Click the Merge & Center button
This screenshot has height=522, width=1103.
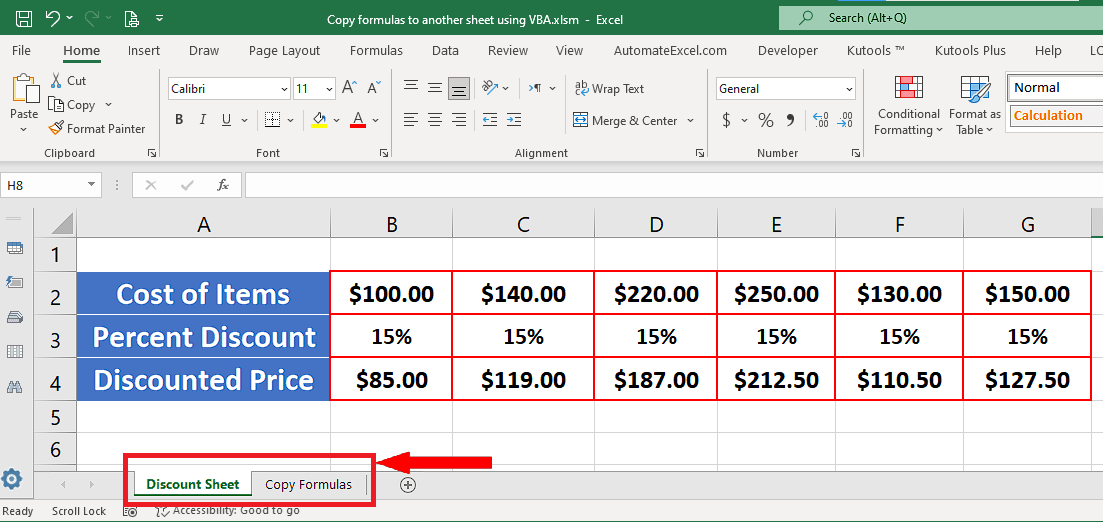tap(625, 120)
